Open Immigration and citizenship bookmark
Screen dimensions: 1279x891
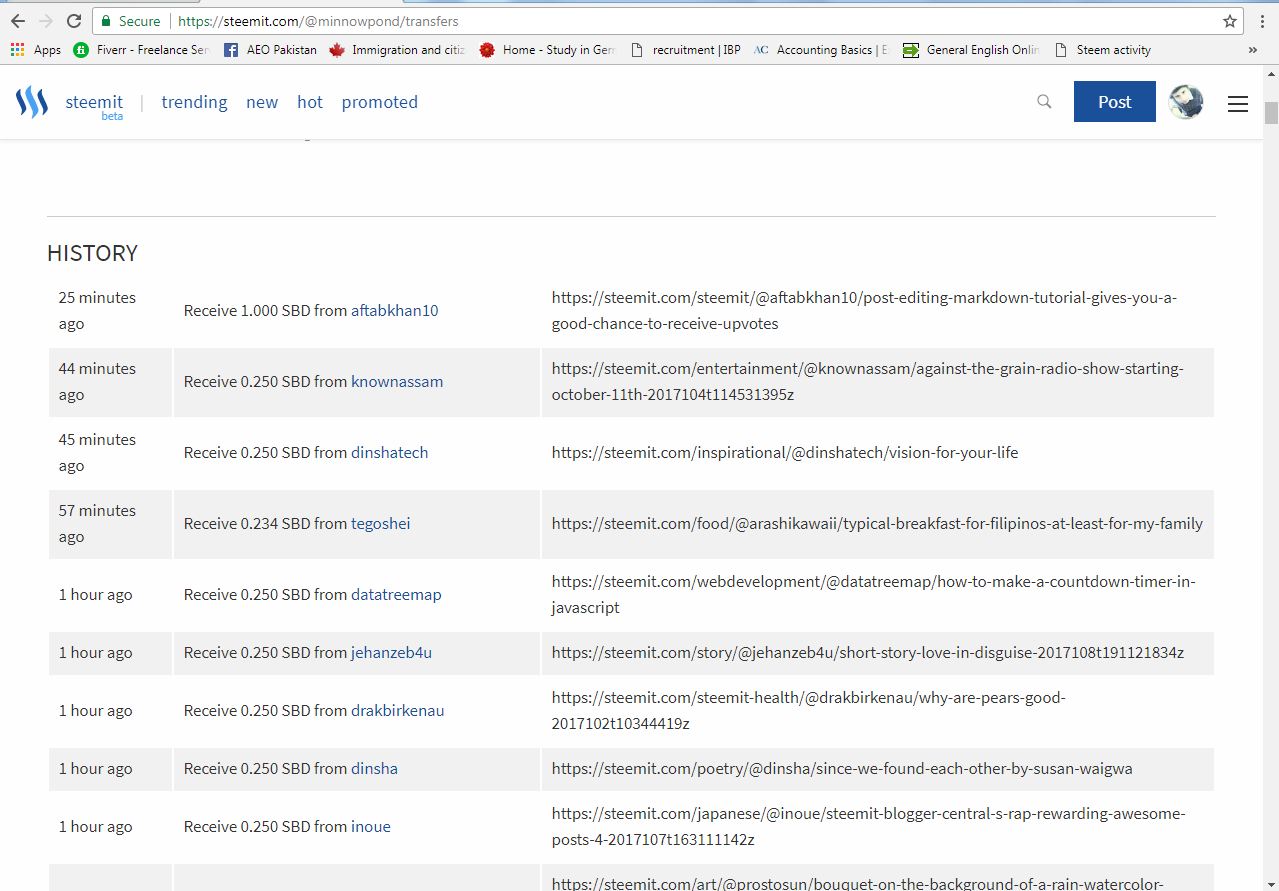(397, 50)
